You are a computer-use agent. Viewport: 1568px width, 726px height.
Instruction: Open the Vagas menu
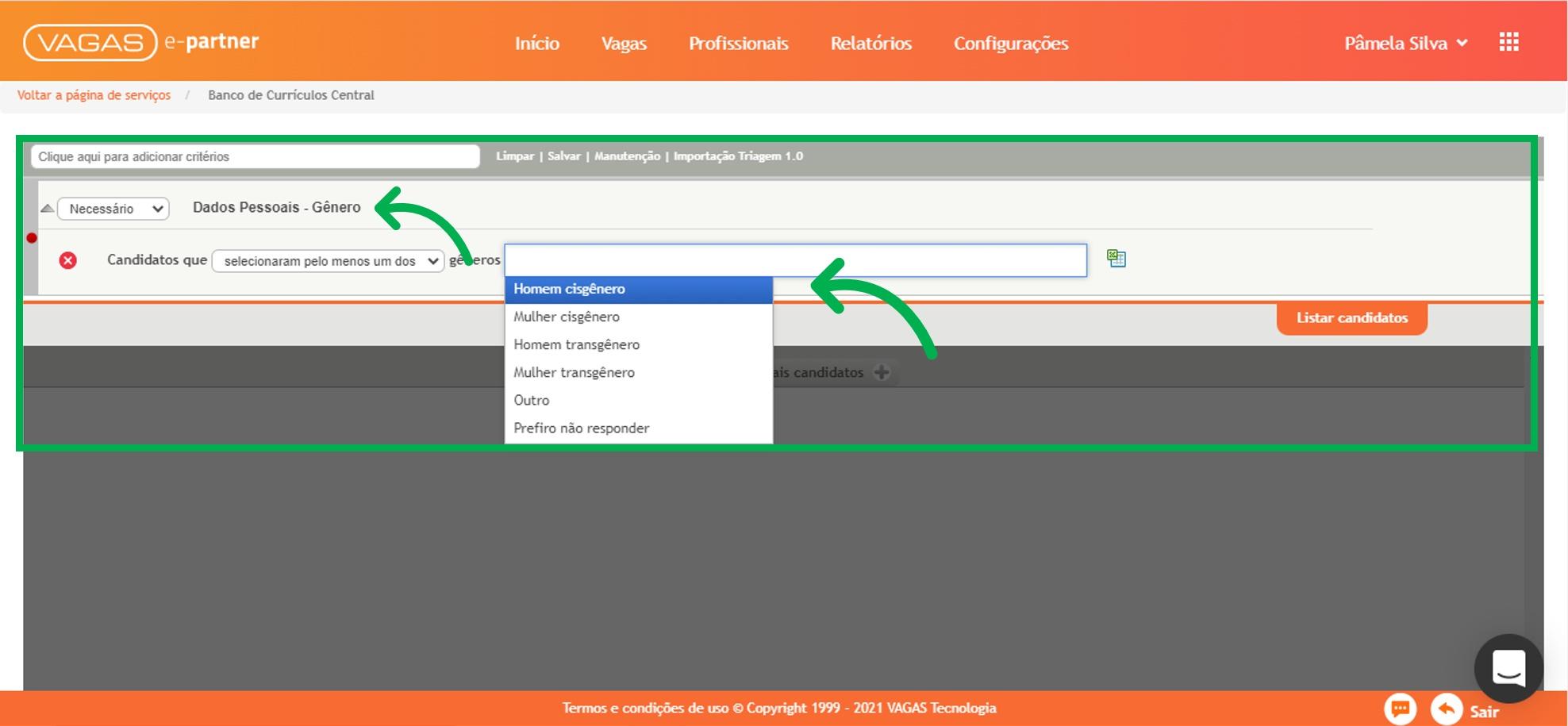click(624, 43)
